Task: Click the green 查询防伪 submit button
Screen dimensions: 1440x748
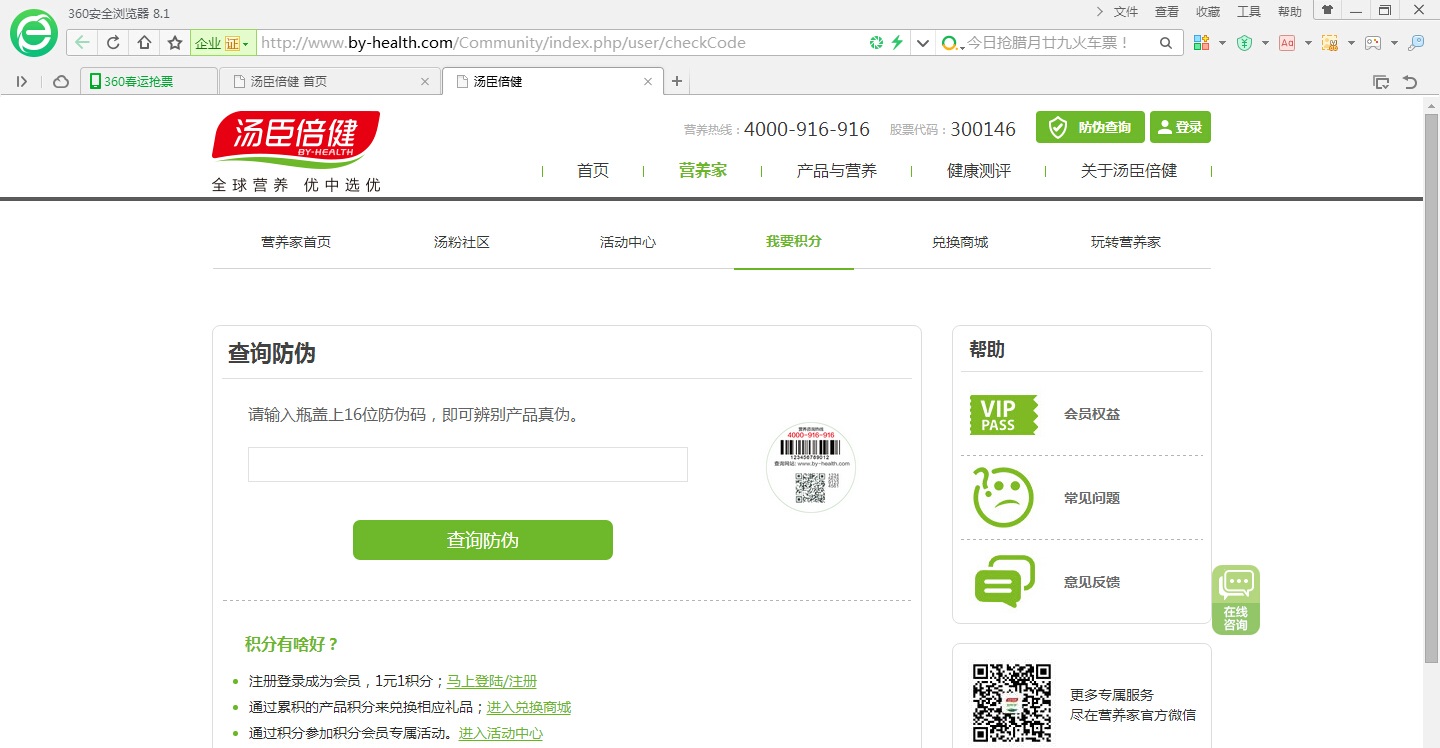Action: [x=482, y=540]
